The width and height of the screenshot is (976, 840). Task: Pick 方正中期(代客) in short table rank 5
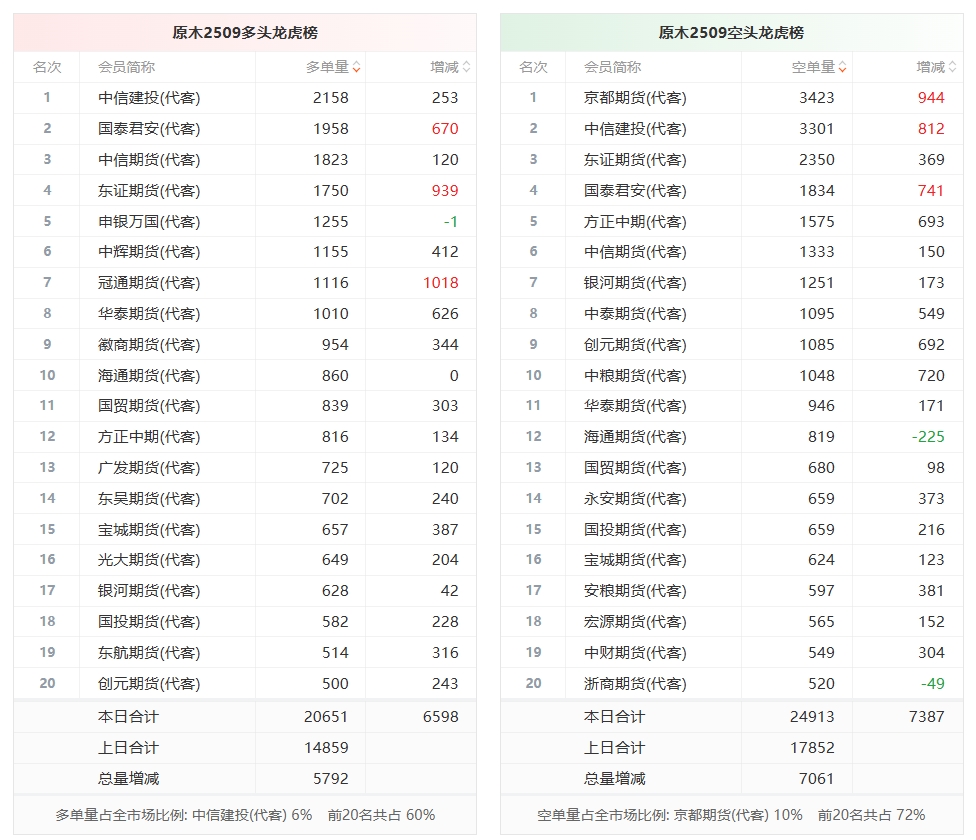635,222
